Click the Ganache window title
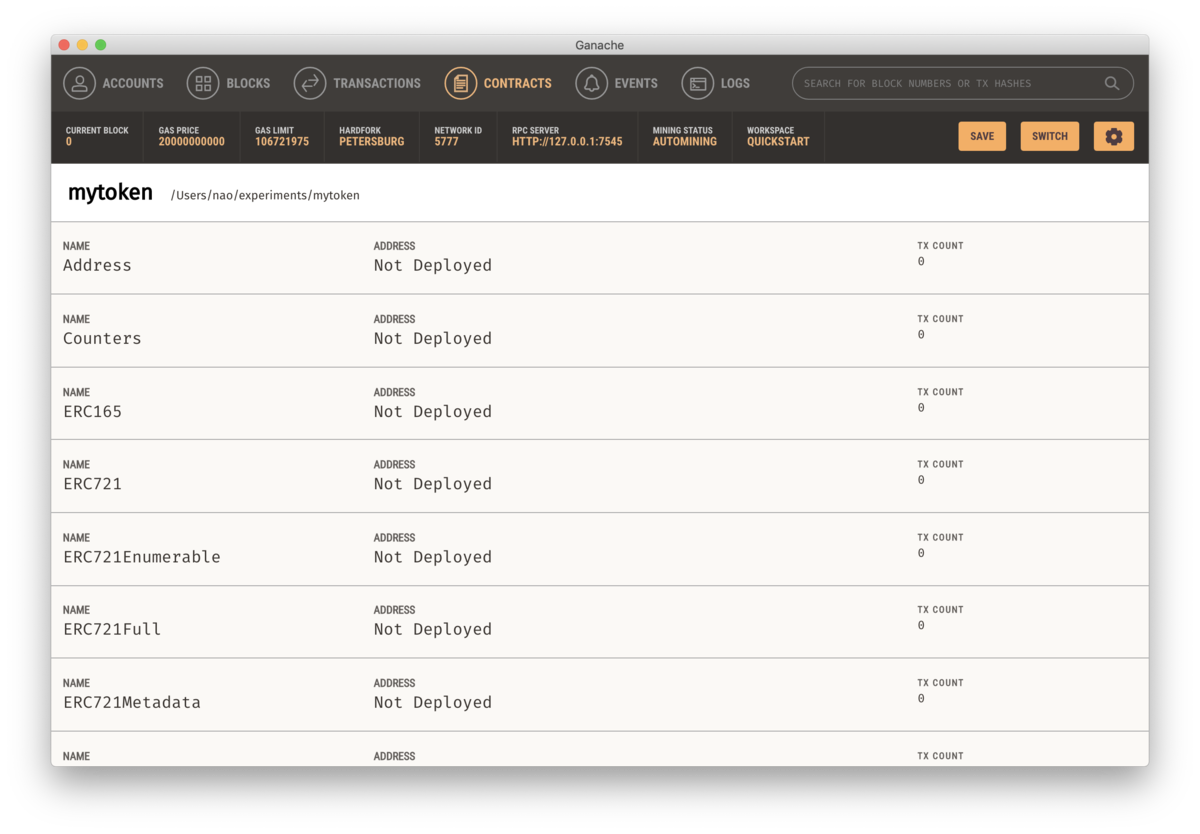The width and height of the screenshot is (1200, 834). click(x=600, y=45)
